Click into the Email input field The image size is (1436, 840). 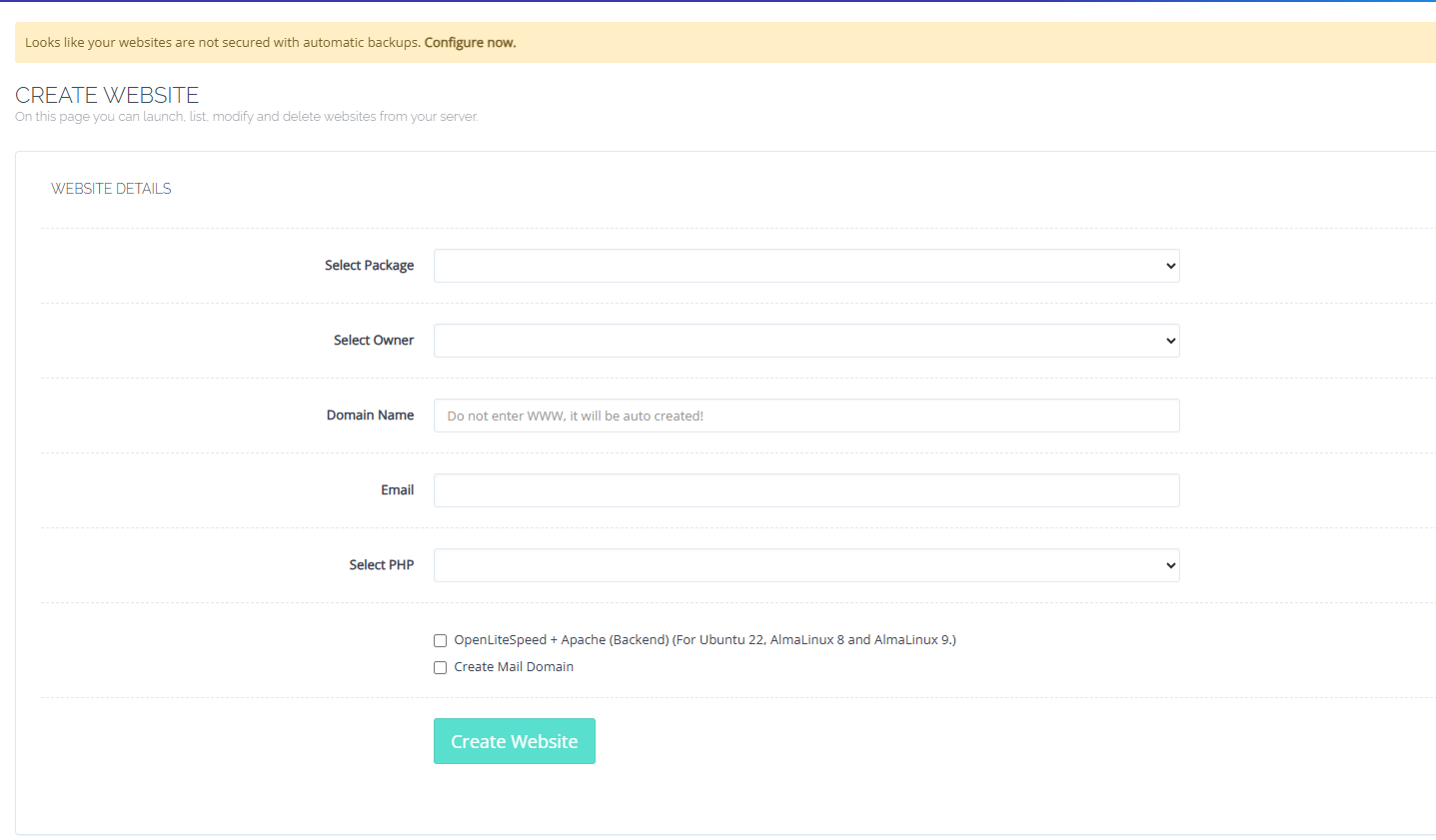805,490
